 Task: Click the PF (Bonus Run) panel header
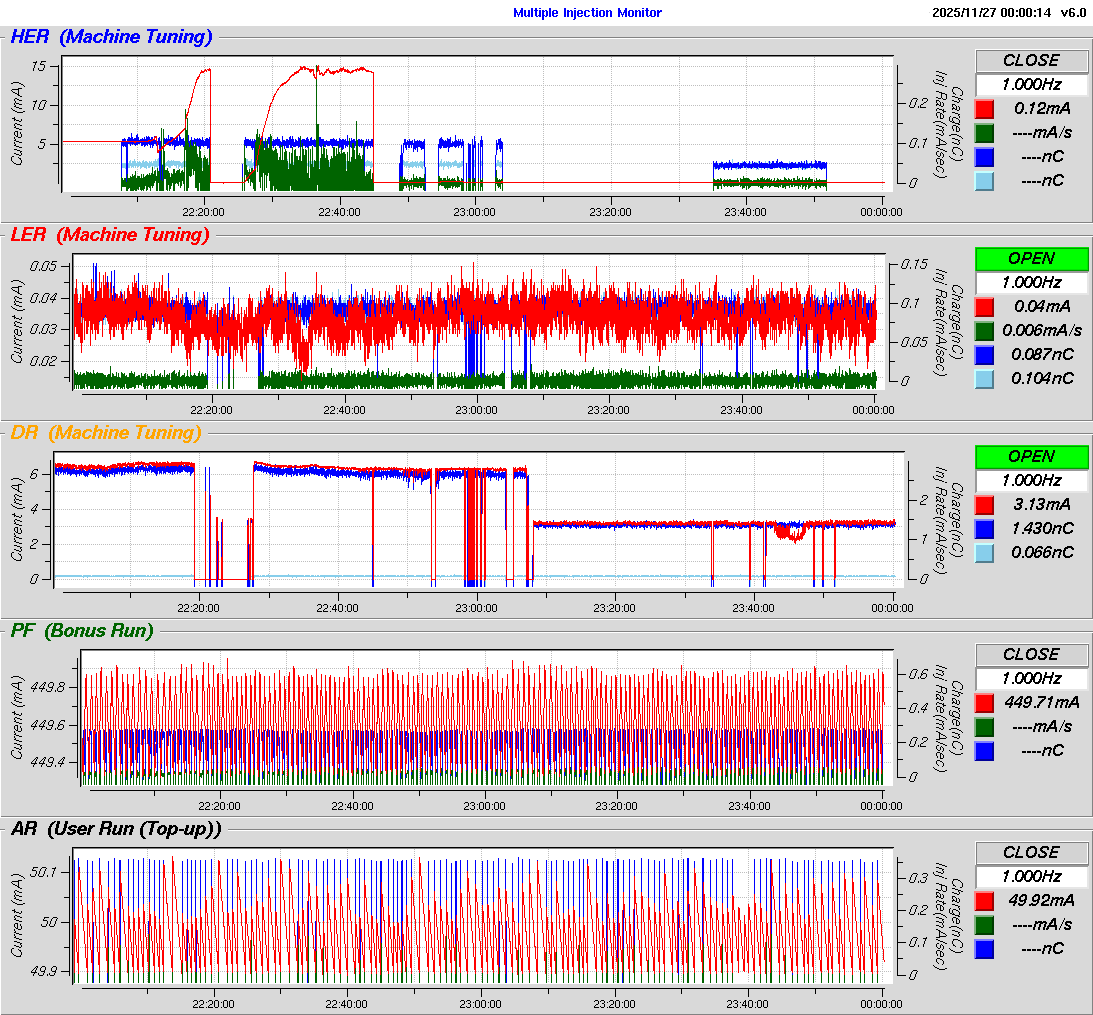click(x=82, y=631)
